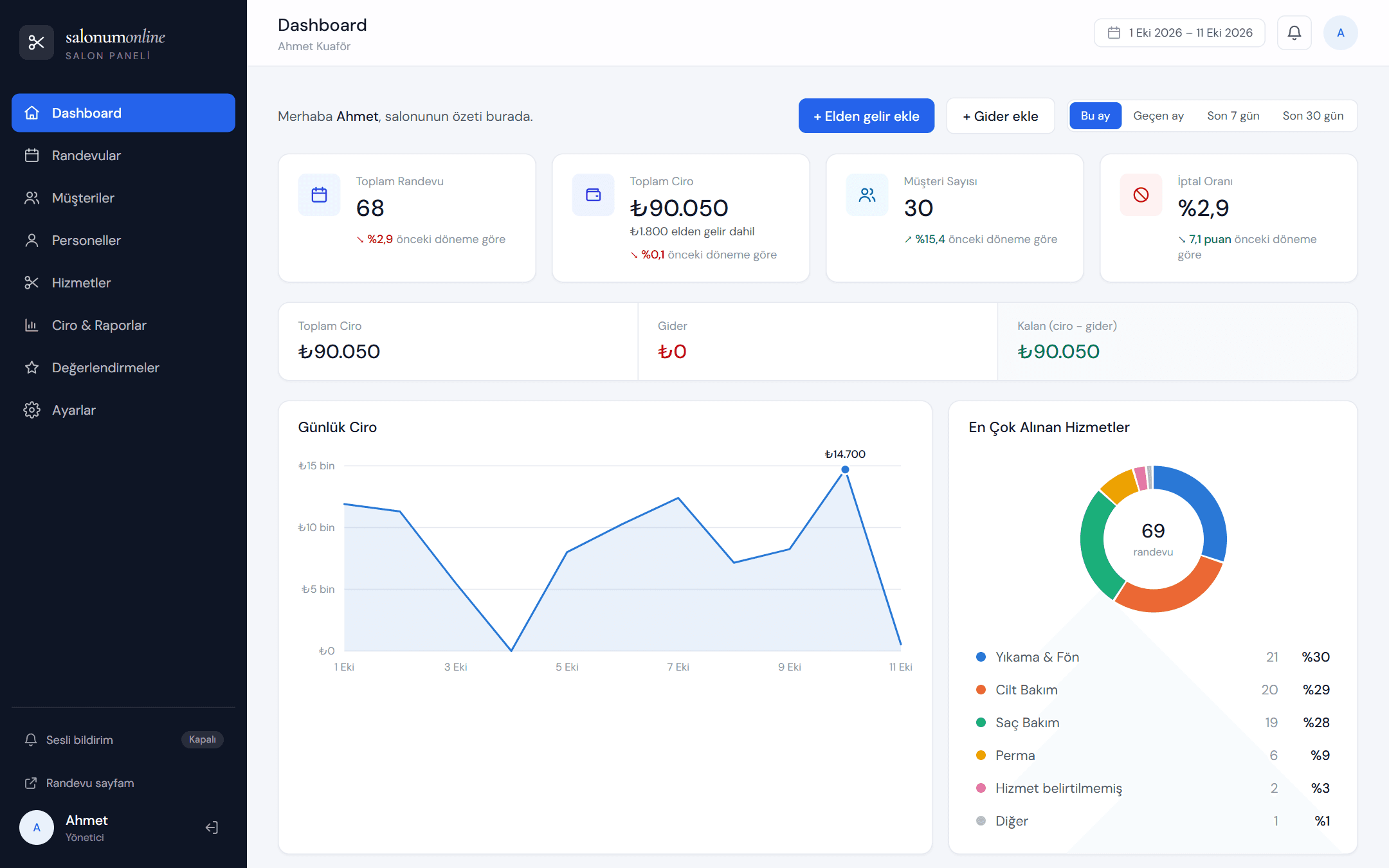Click the Elden gelir ekle button
Image resolution: width=1389 pixels, height=868 pixels.
pos(867,116)
